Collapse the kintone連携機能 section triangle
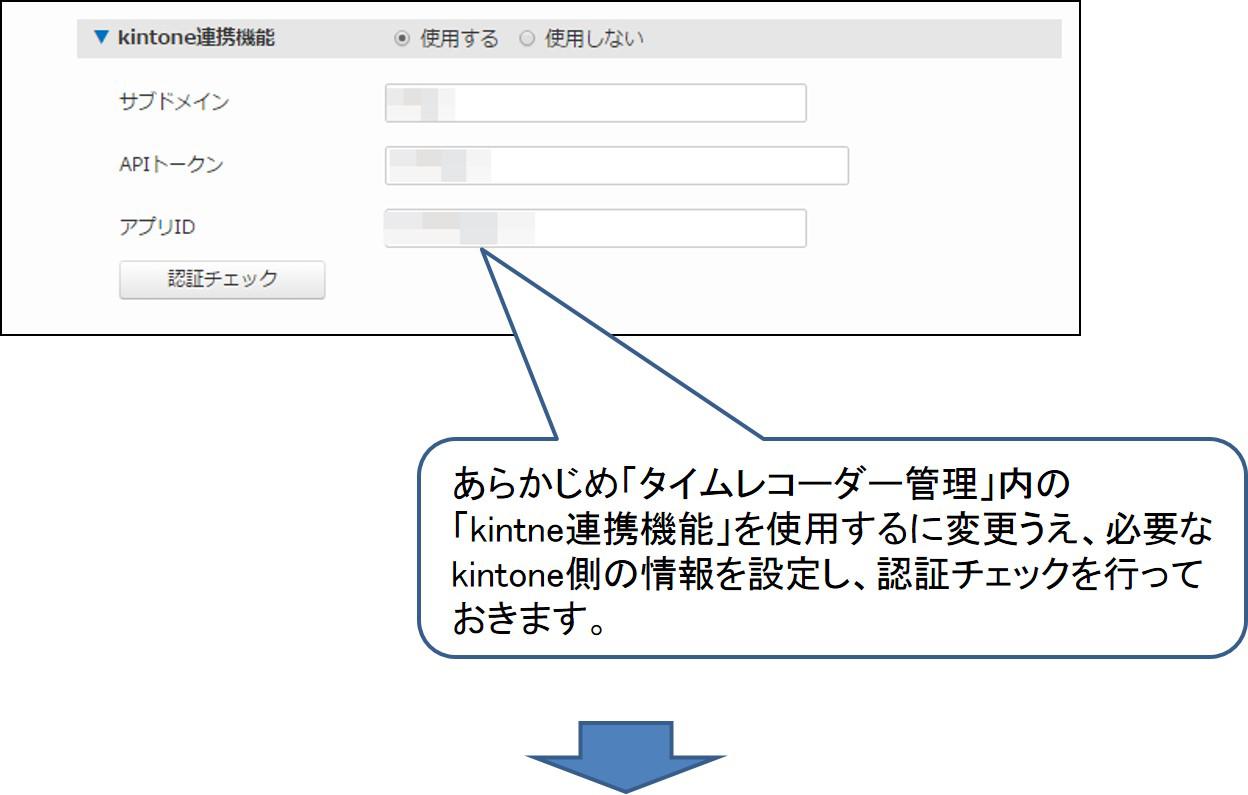 [x=99, y=38]
